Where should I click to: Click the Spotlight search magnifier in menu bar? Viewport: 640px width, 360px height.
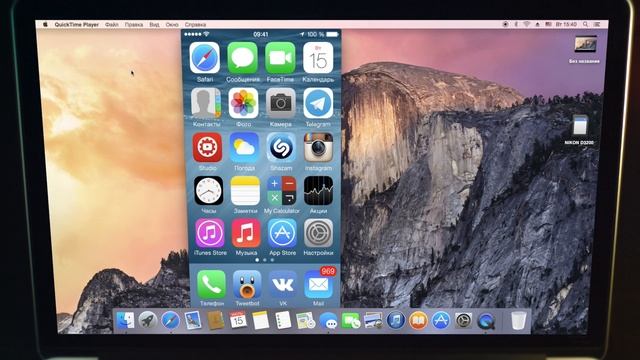click(x=585, y=24)
